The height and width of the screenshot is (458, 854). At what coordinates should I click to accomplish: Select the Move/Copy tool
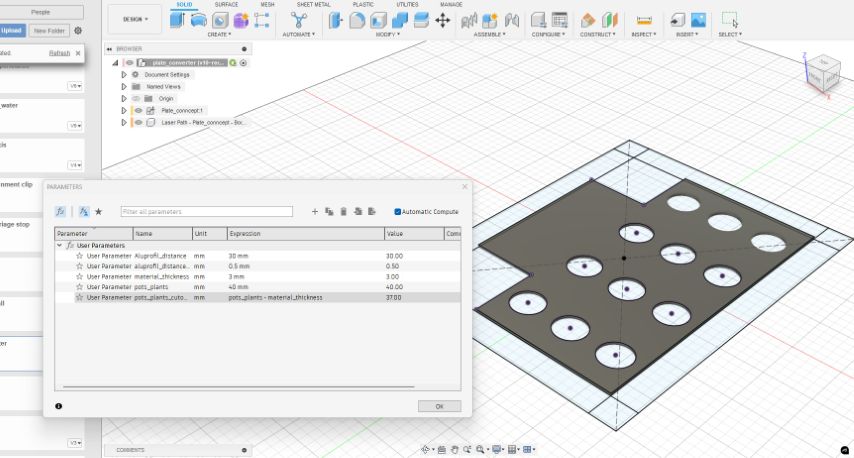pyautogui.click(x=442, y=21)
